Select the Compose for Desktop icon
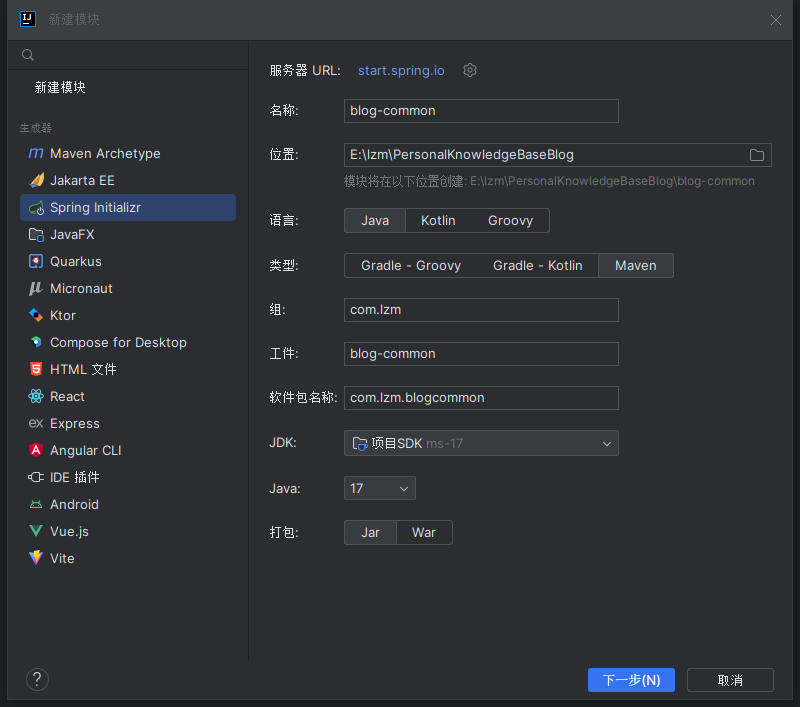 pos(36,342)
